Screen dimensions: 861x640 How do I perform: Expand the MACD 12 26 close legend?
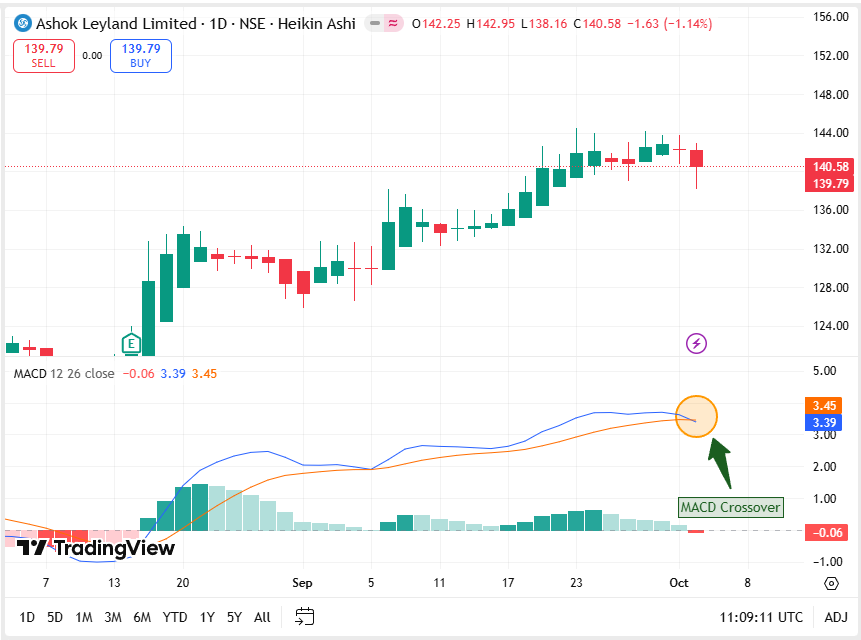[64, 373]
